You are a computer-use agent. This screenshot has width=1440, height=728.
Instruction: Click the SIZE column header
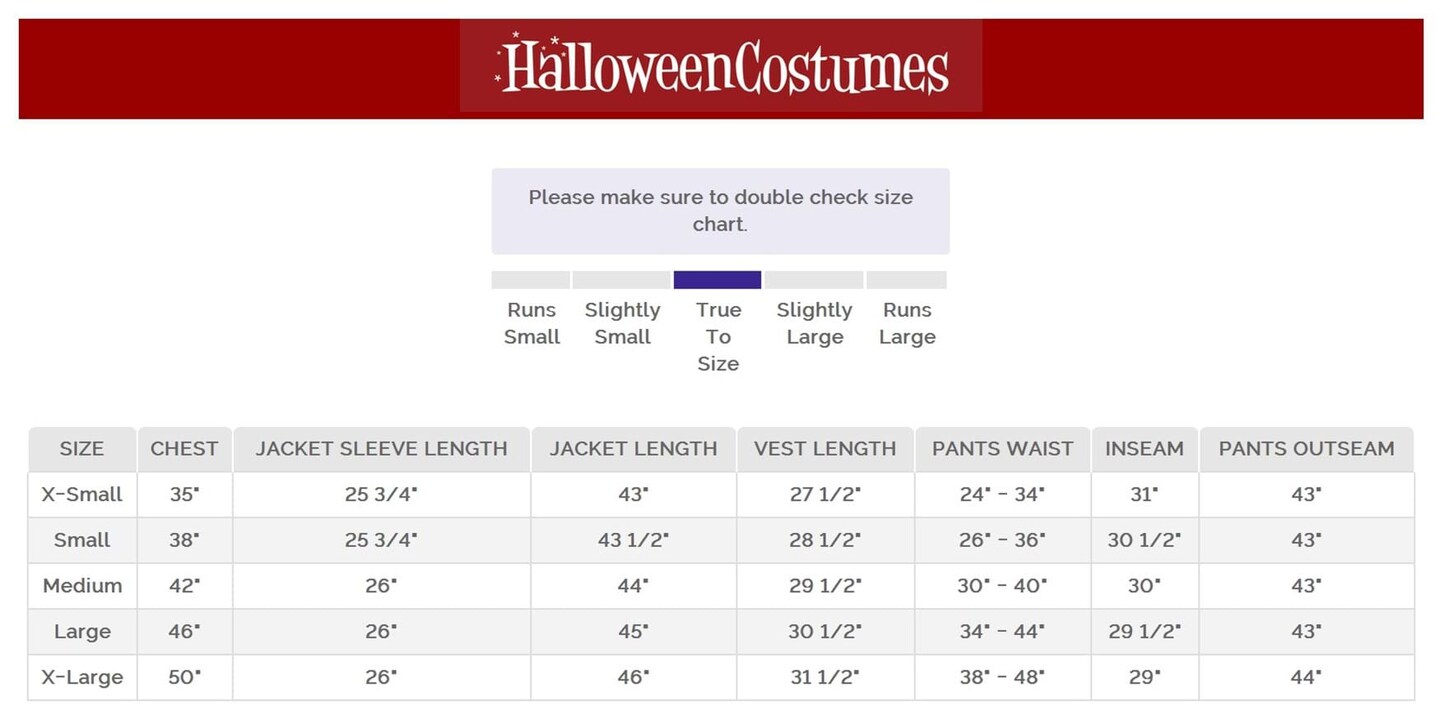point(82,449)
